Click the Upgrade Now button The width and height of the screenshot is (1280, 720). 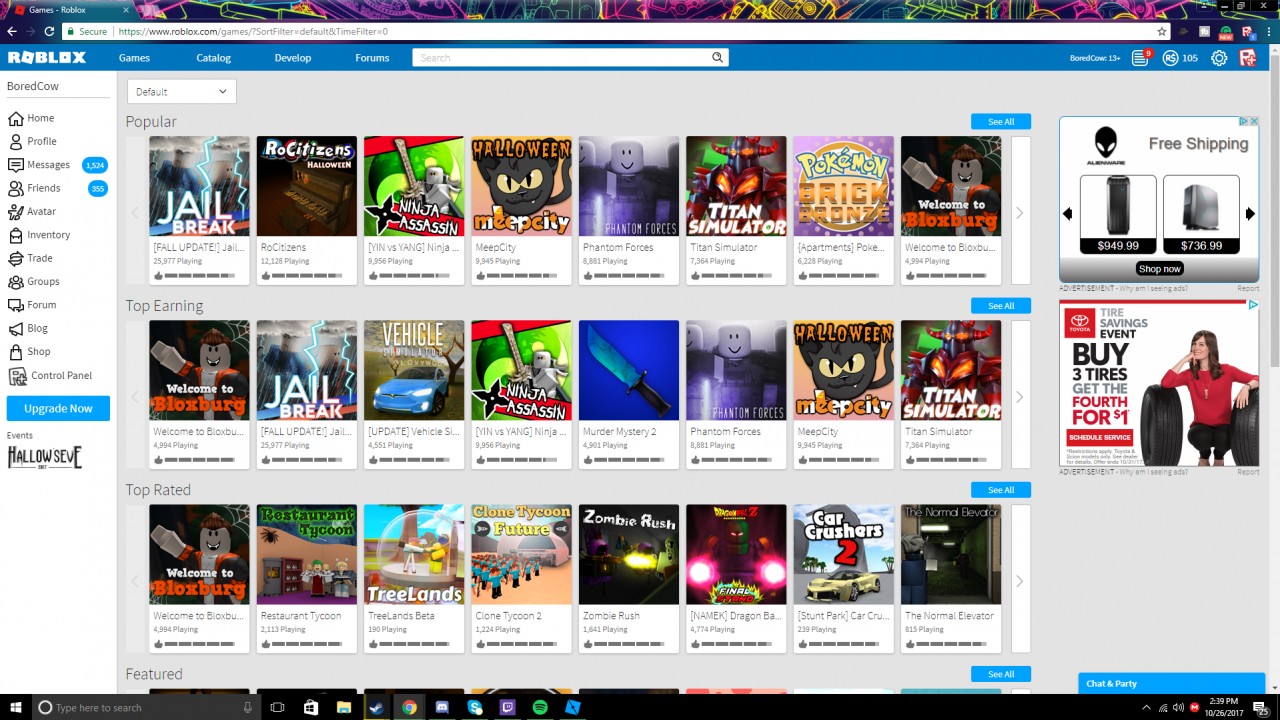(x=58, y=408)
